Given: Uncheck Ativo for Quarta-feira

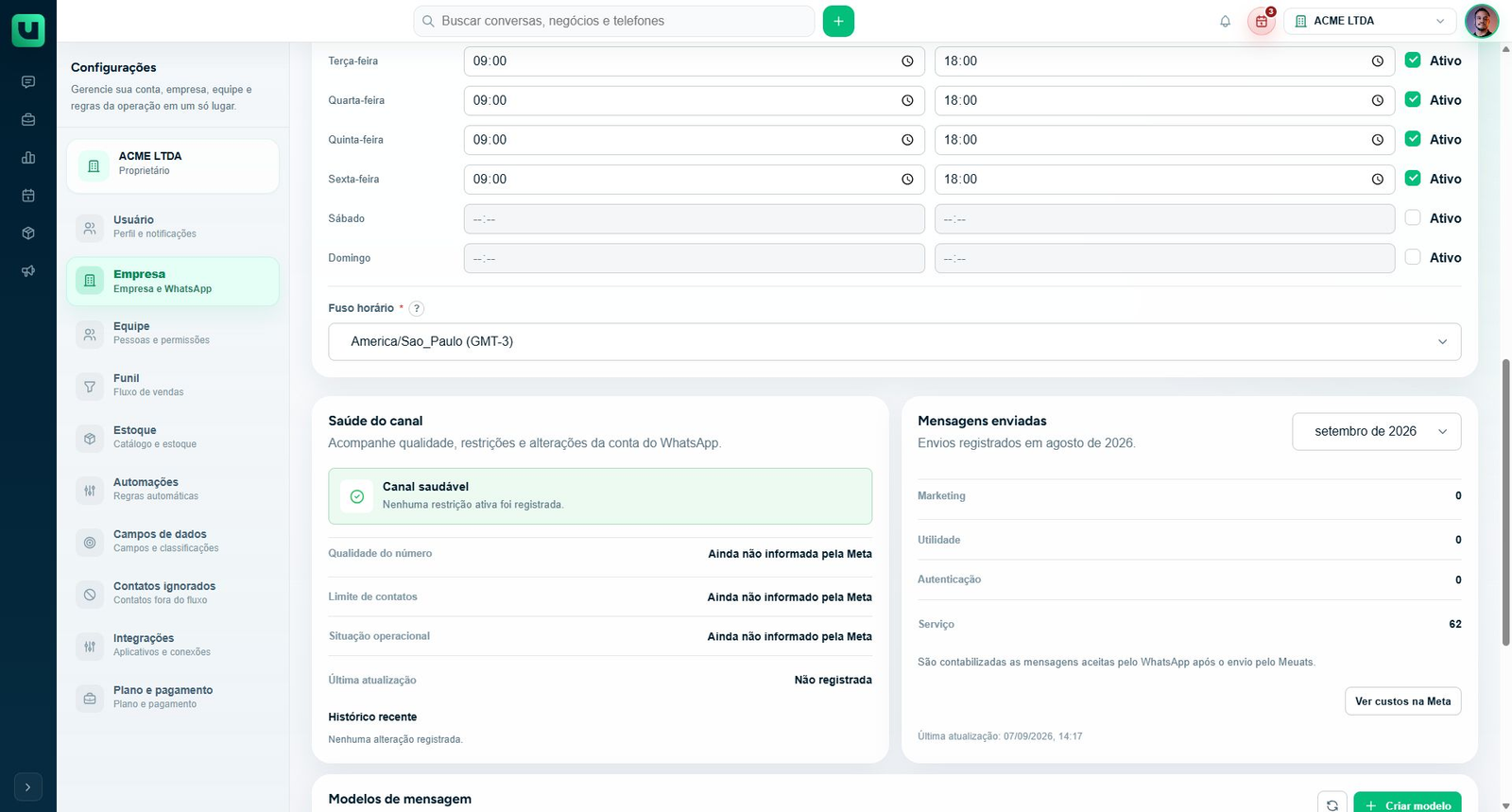Looking at the screenshot, I should (1413, 99).
